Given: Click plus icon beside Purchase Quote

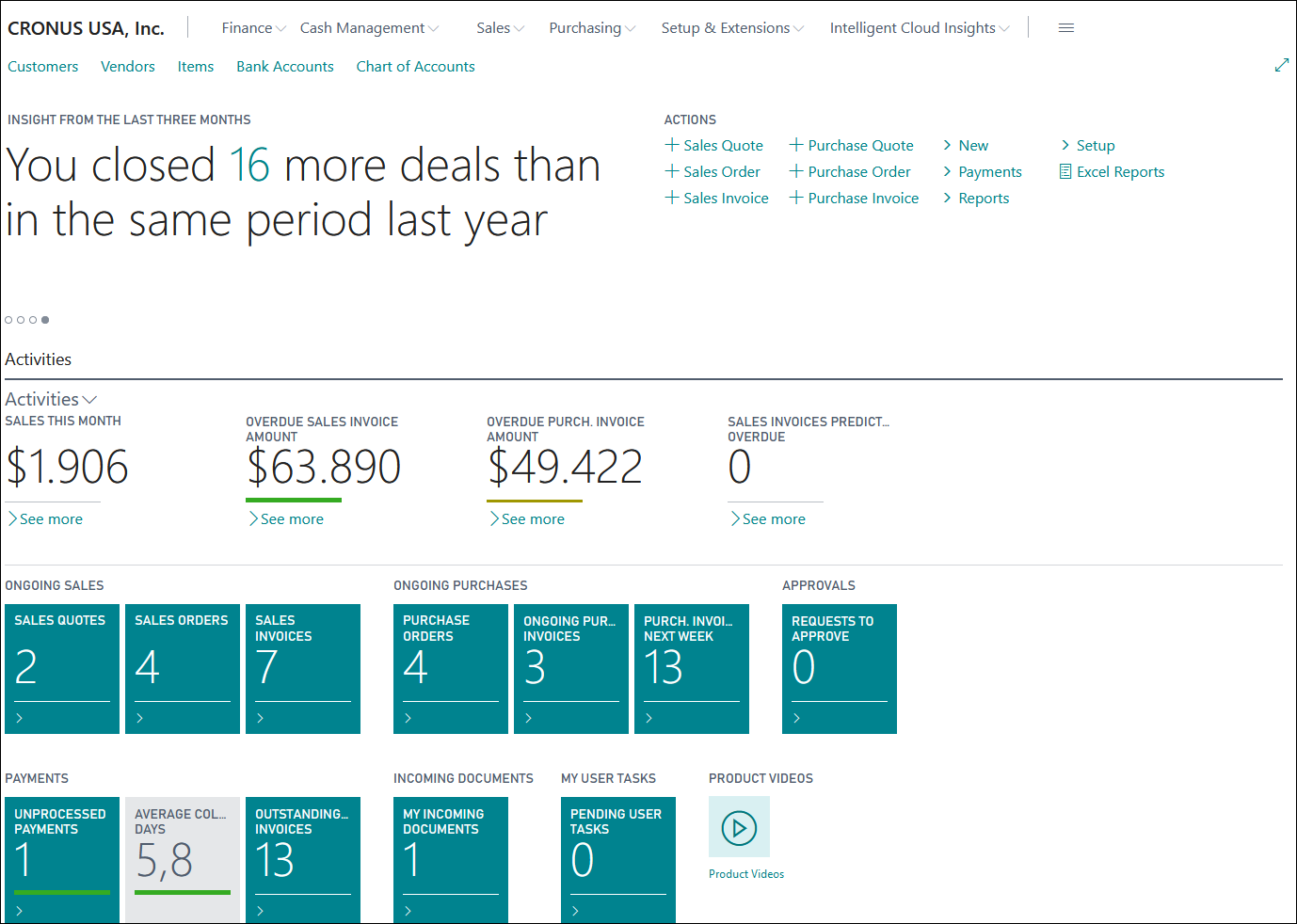Looking at the screenshot, I should pos(795,145).
